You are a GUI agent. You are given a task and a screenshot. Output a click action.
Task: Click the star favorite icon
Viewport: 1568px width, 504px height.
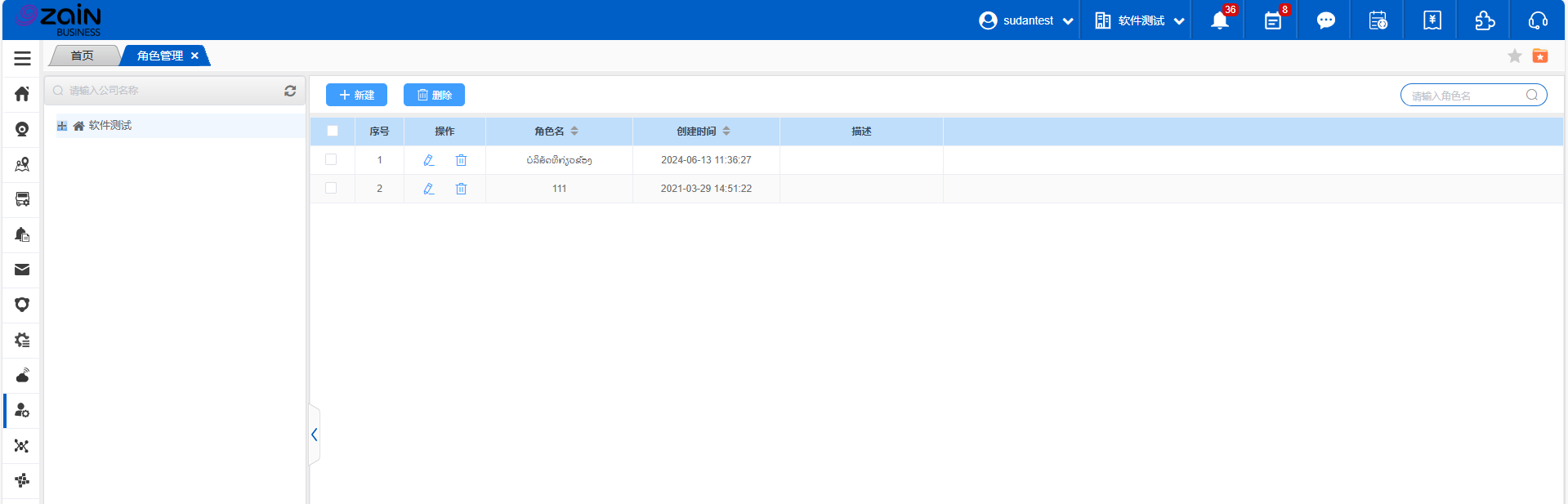1514,56
